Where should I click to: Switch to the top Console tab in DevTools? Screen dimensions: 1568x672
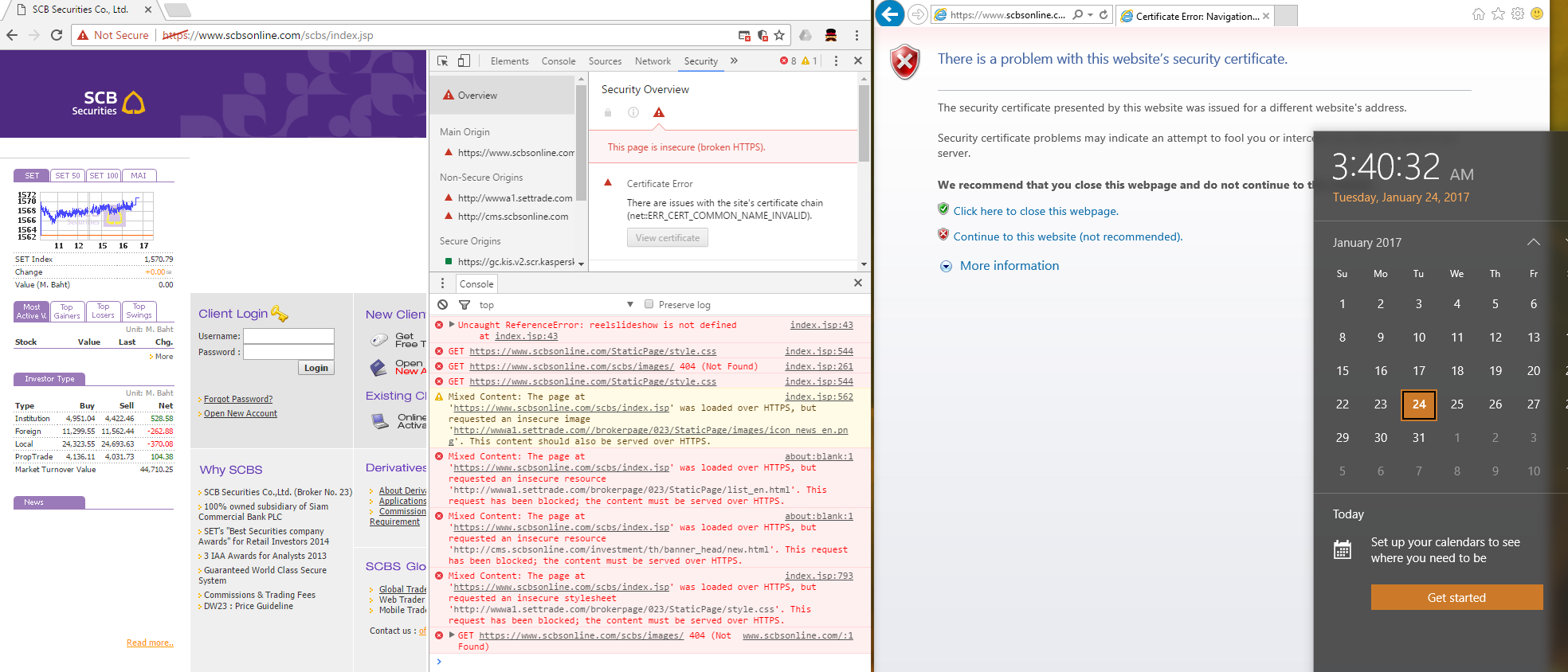(559, 61)
